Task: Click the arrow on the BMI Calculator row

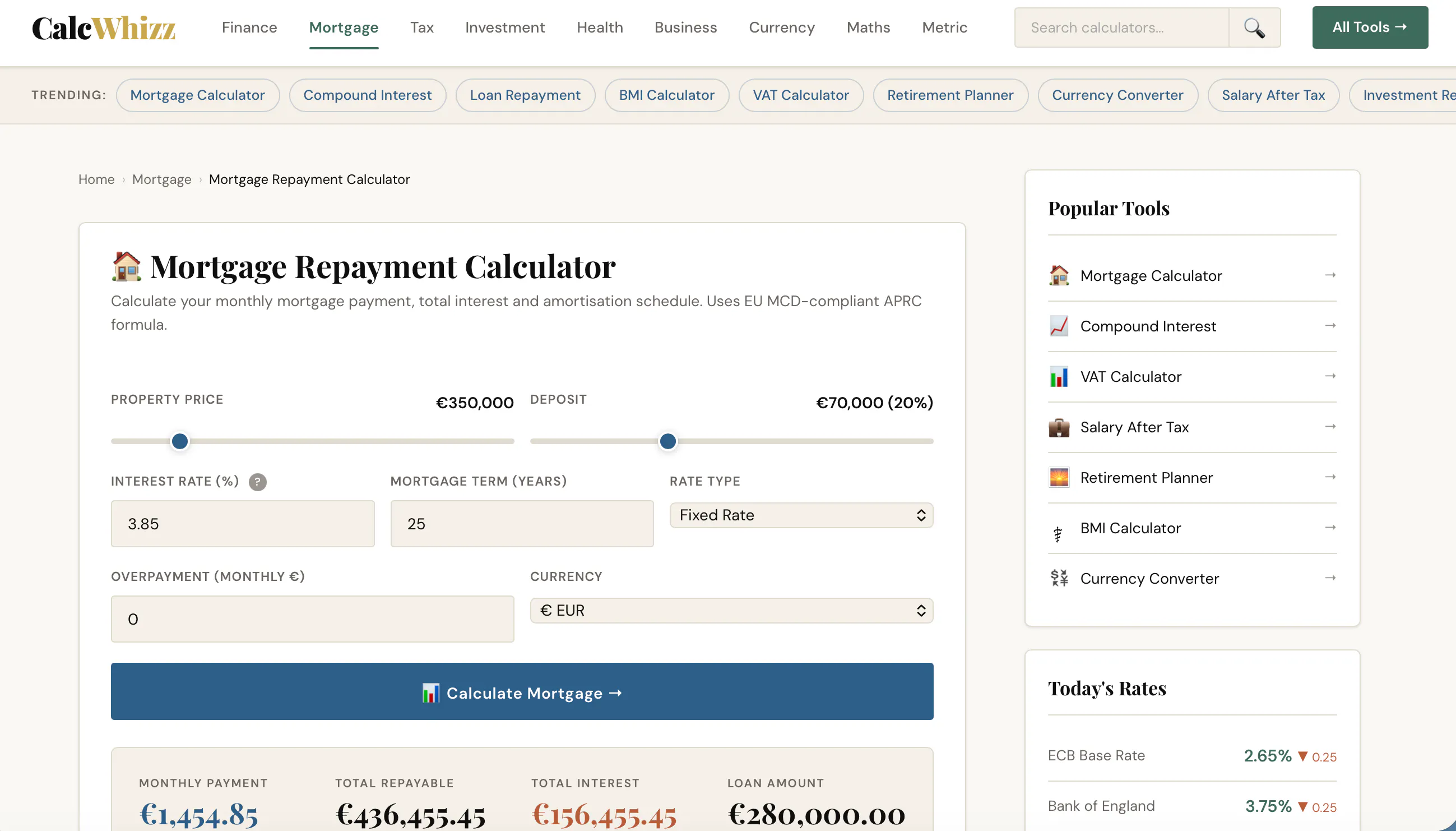Action: point(1330,527)
